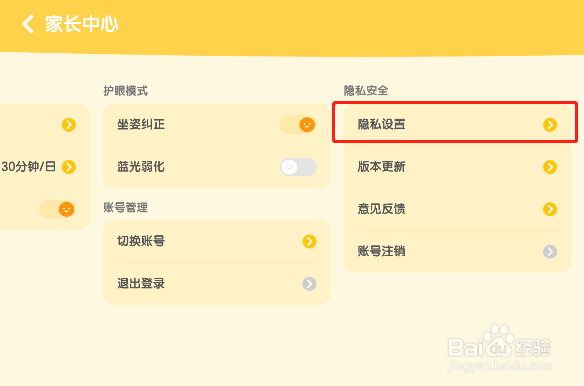Toggle the 坐姿纠正 switch off
584x386 pixels.
pyautogui.click(x=298, y=125)
